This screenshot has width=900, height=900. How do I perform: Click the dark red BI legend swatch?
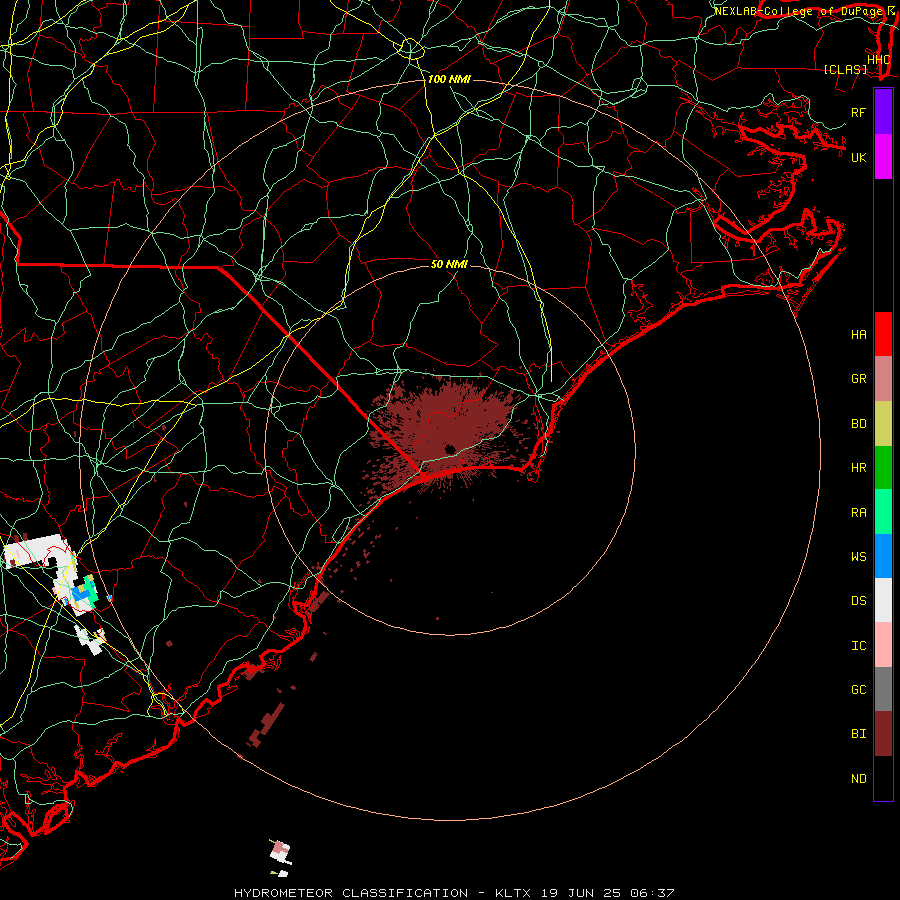(x=883, y=734)
